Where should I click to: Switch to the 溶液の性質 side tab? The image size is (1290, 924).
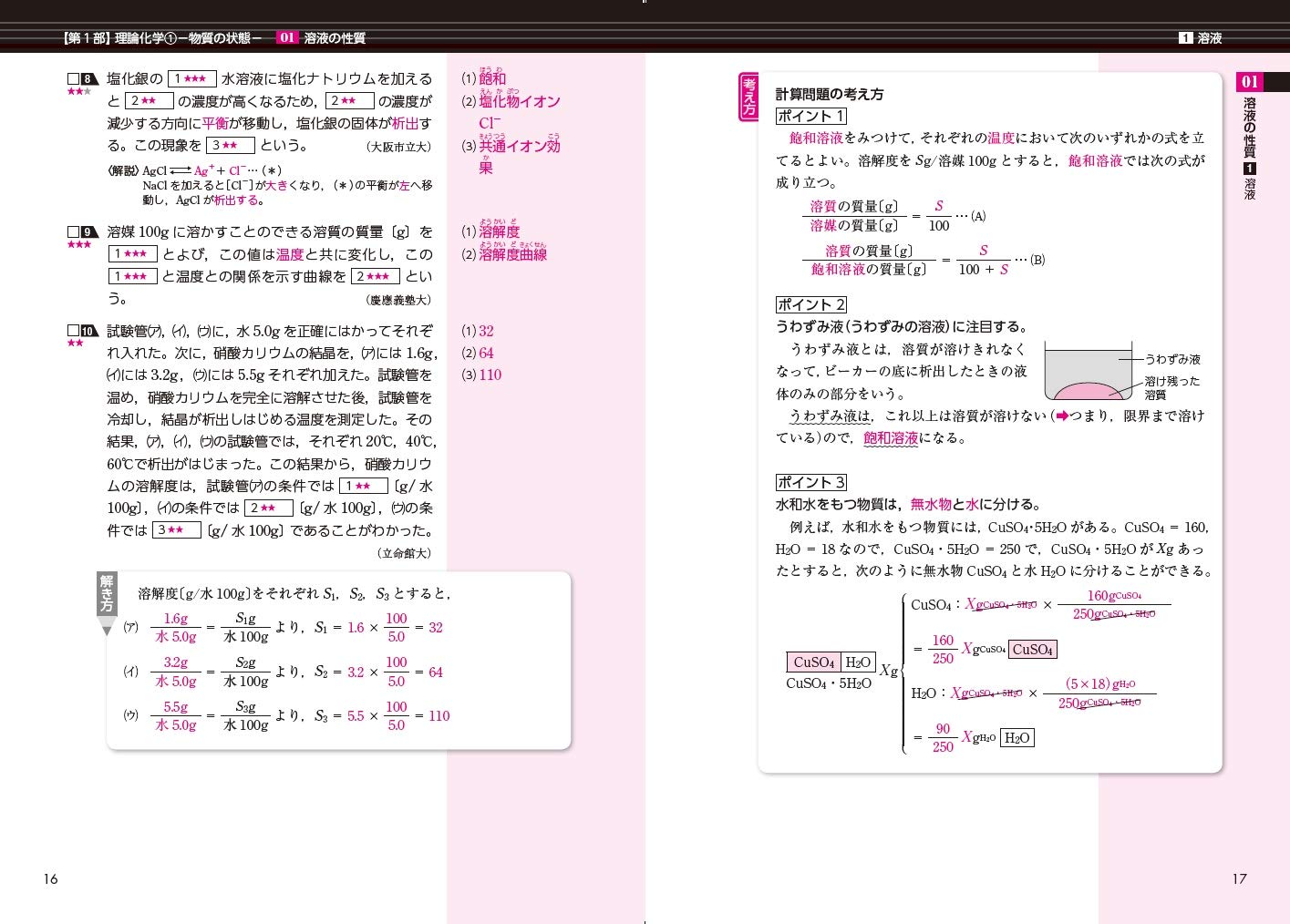tap(1249, 128)
